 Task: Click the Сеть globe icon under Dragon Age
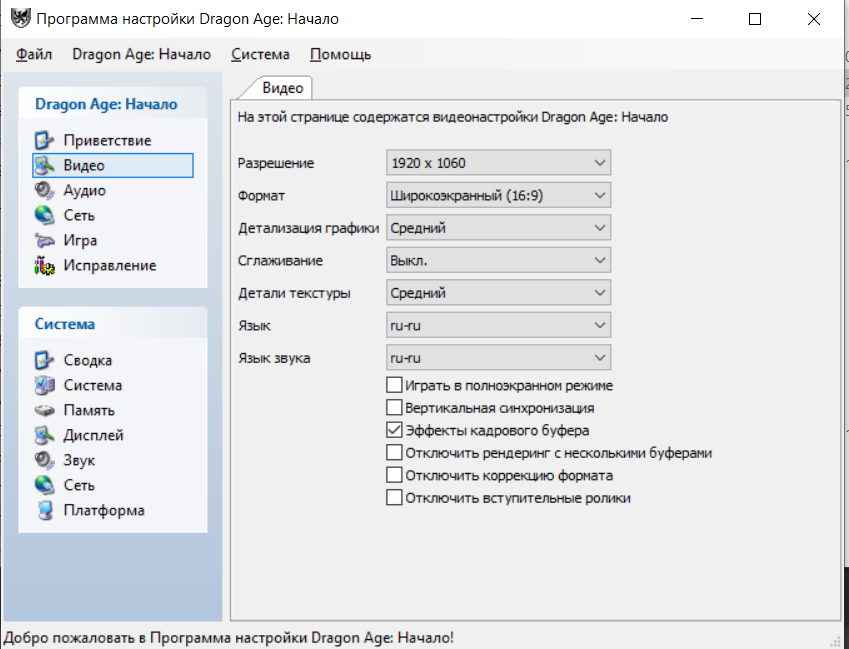pos(44,215)
